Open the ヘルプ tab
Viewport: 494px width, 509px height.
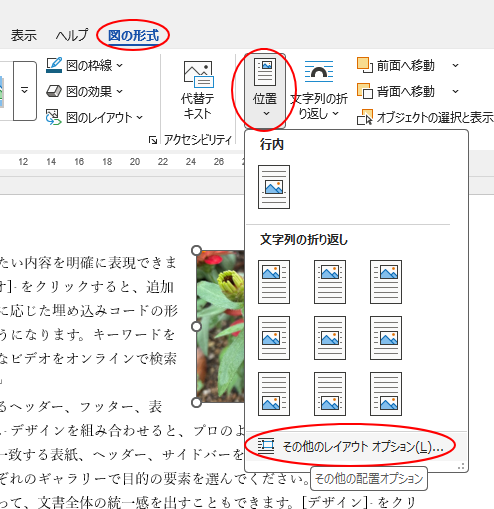click(72, 35)
